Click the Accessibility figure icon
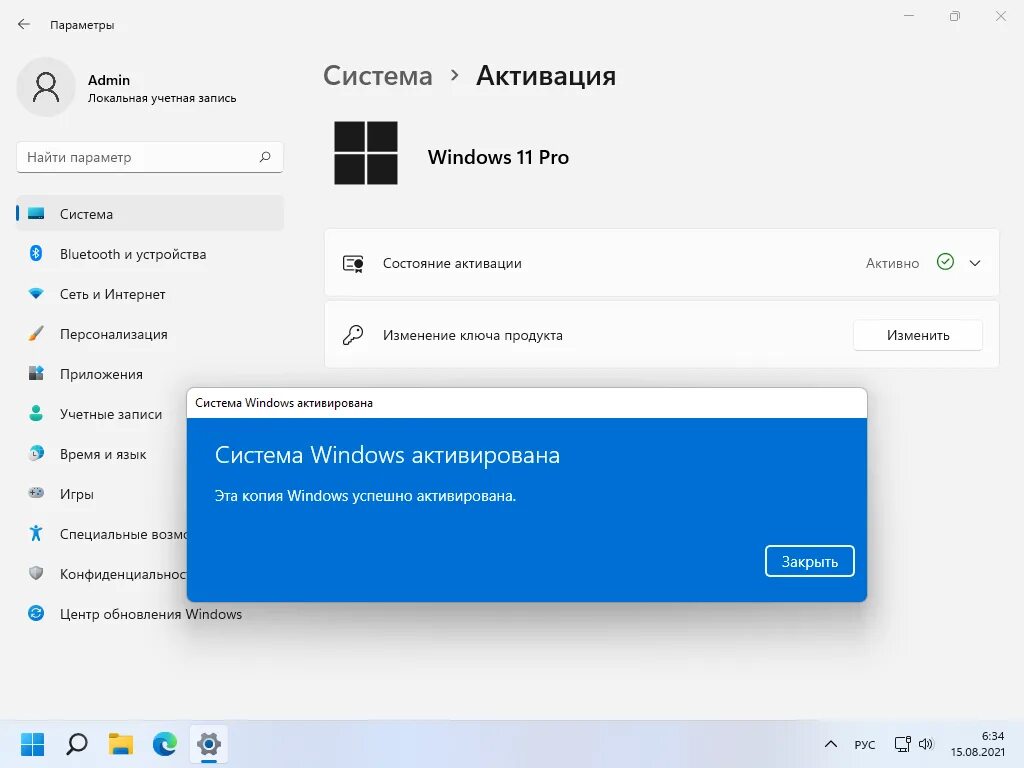Screen dimensions: 1024x768 36,534
